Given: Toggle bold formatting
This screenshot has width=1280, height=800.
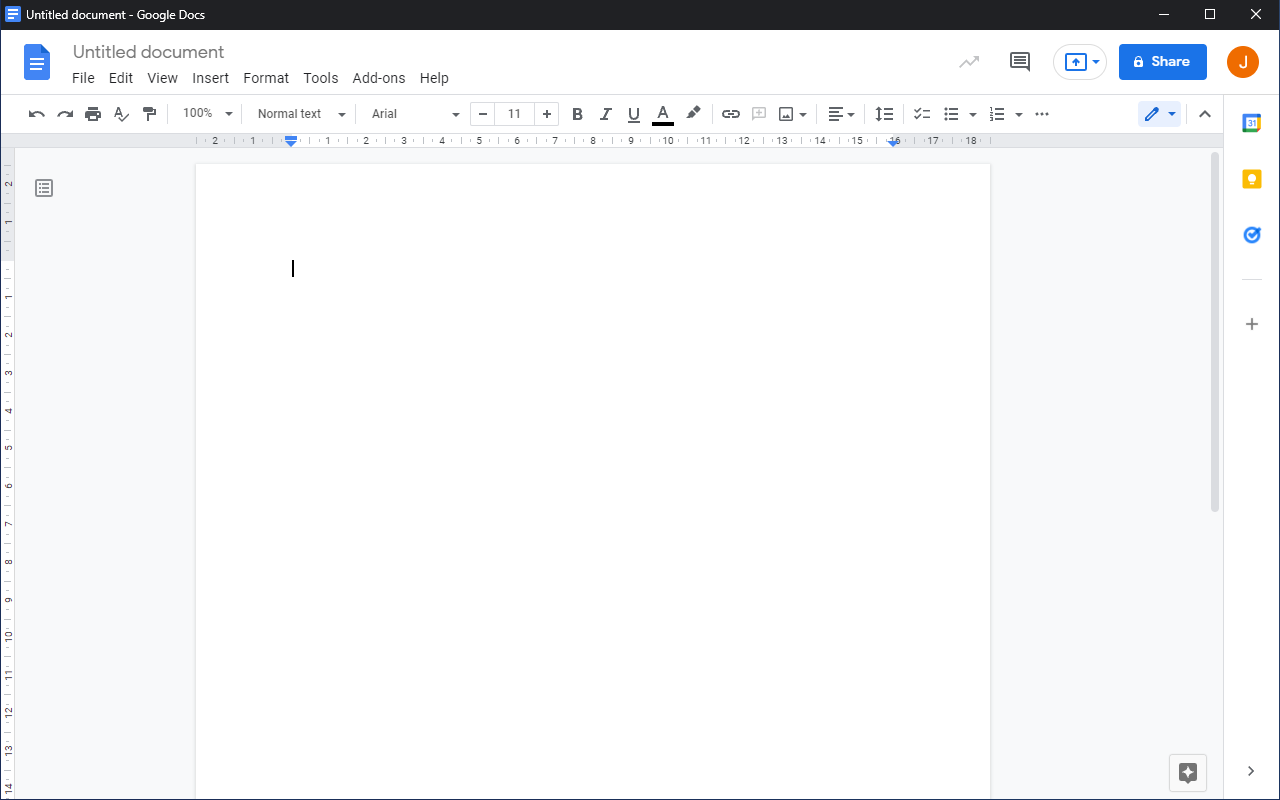Looking at the screenshot, I should coord(577,113).
